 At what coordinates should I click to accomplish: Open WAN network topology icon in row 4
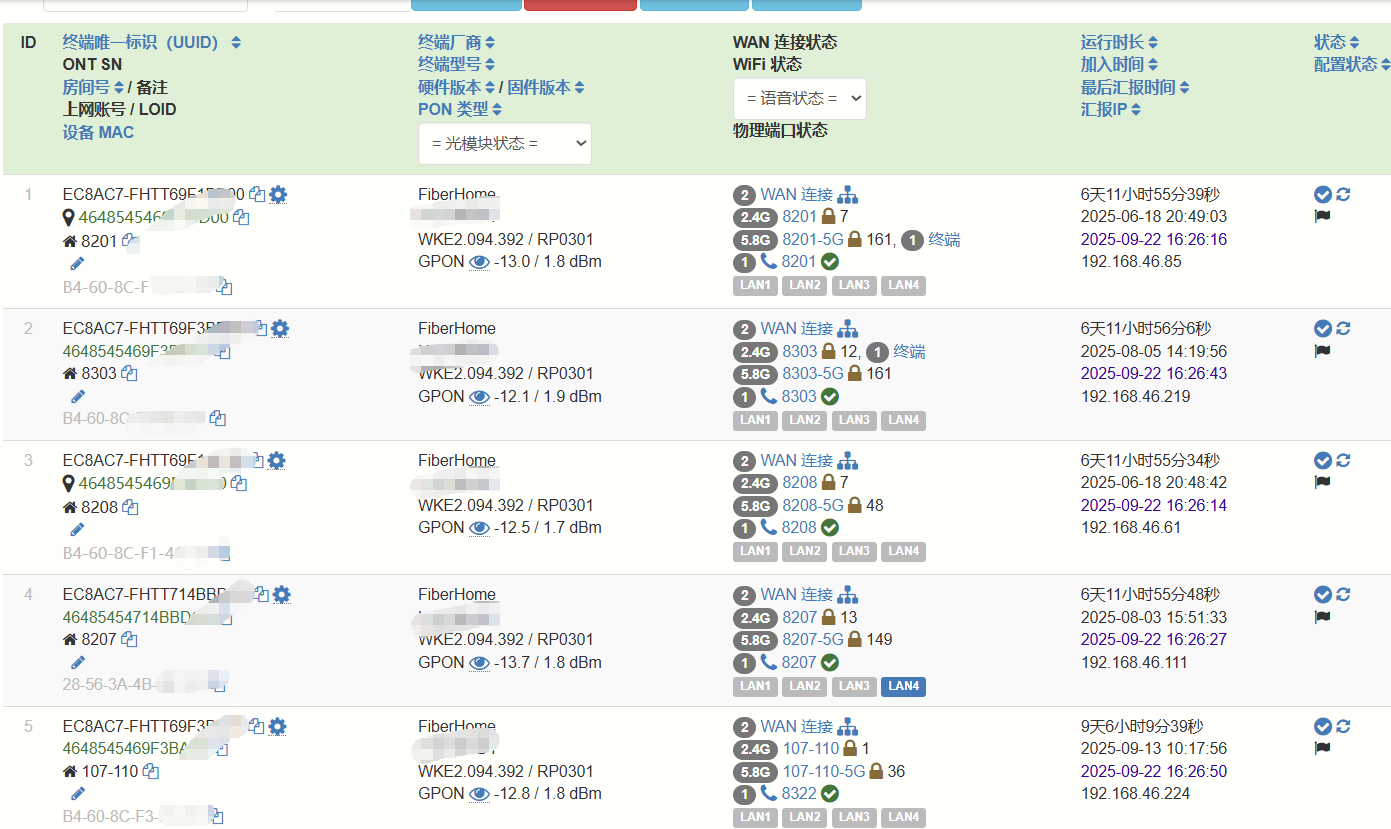pos(848,595)
